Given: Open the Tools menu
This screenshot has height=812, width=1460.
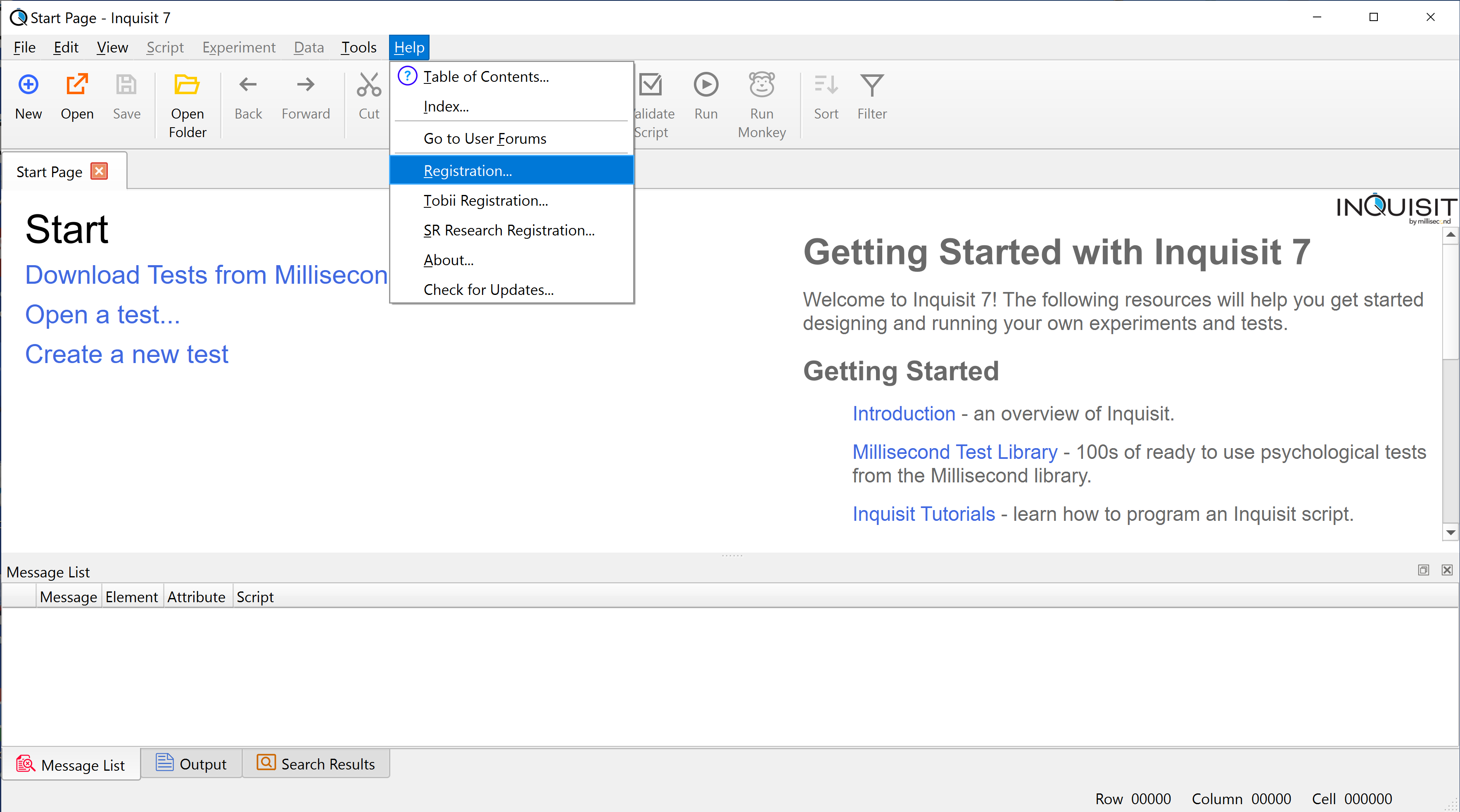Looking at the screenshot, I should pyautogui.click(x=358, y=47).
